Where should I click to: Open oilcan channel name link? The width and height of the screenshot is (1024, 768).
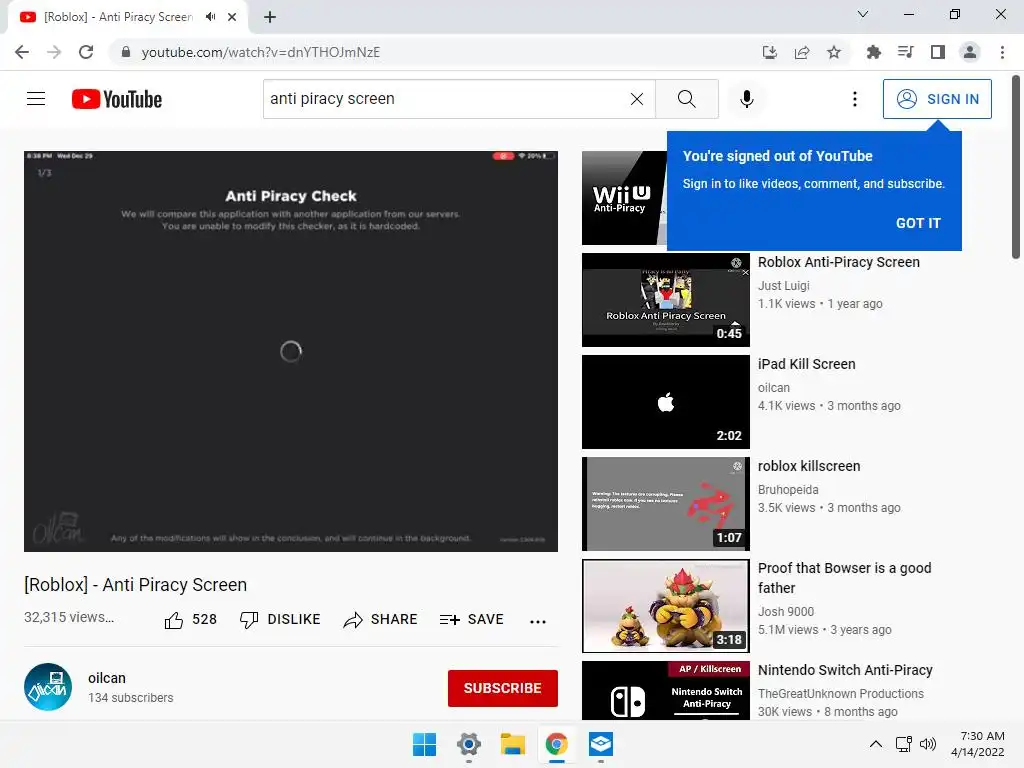[106, 678]
